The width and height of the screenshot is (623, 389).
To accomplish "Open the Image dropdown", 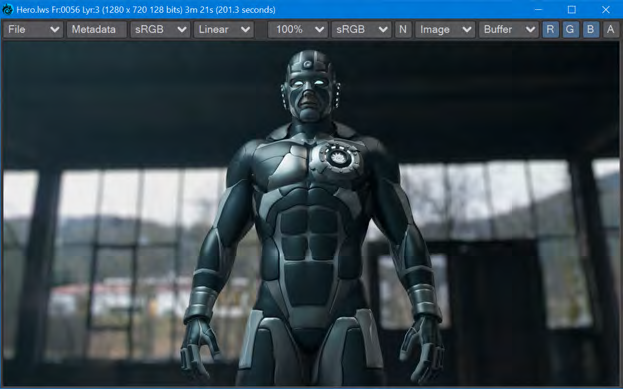I will (445, 29).
